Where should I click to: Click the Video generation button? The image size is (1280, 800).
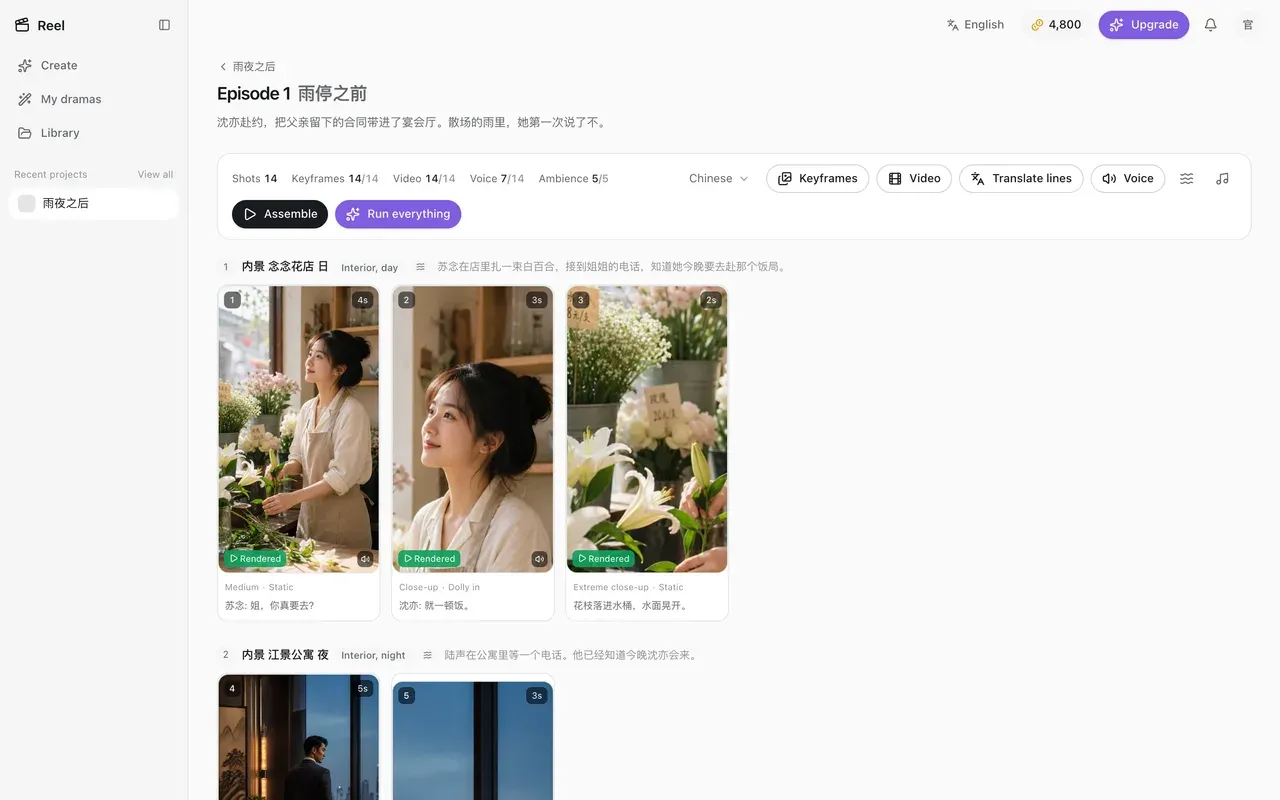point(914,178)
